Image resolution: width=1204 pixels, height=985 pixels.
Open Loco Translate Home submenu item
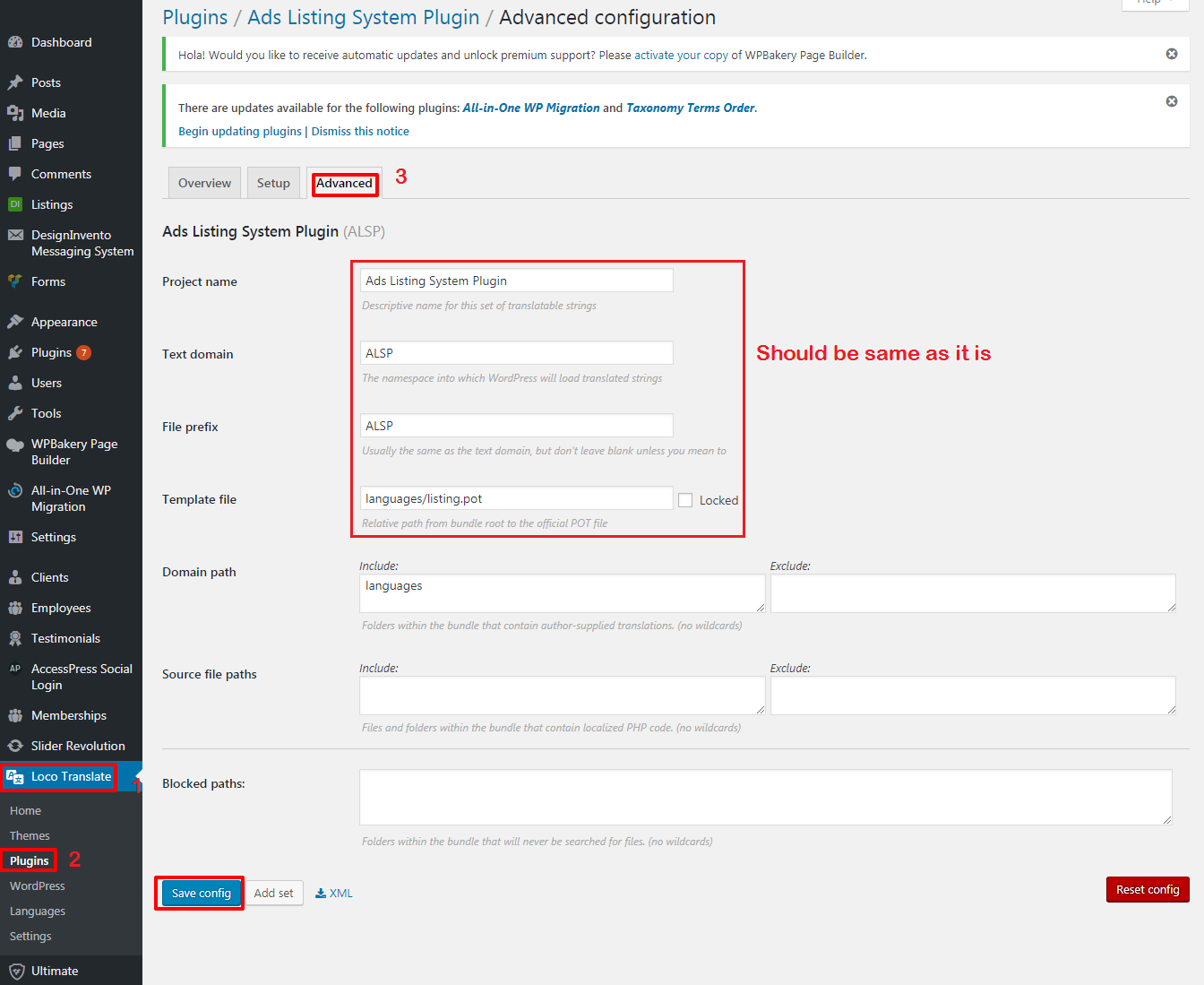point(25,810)
